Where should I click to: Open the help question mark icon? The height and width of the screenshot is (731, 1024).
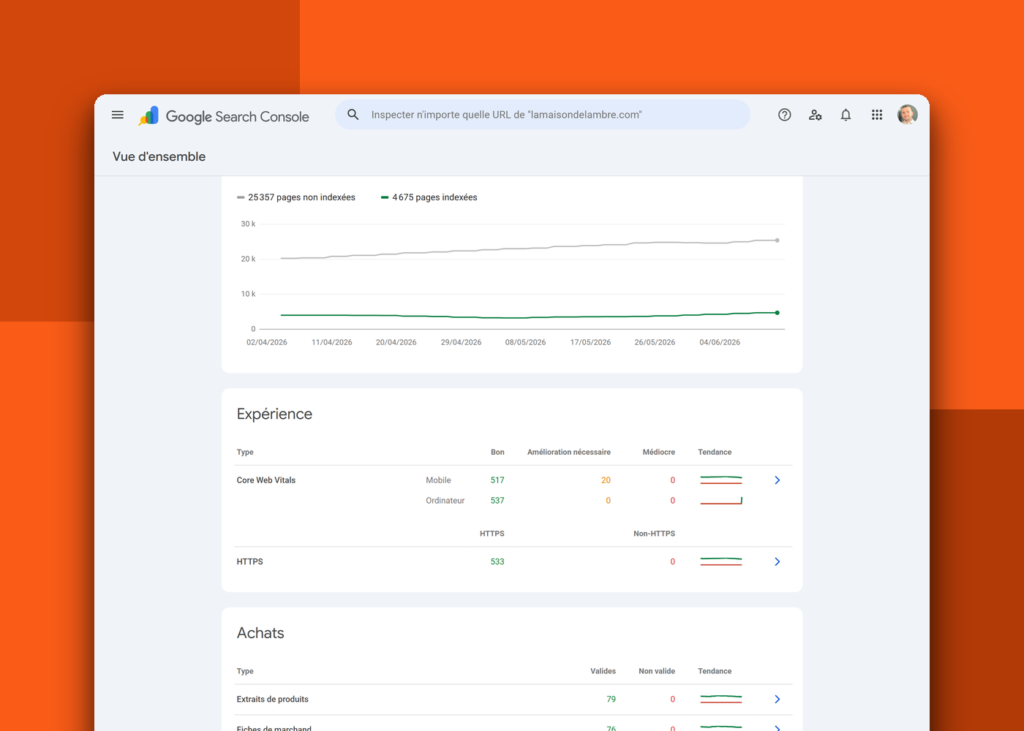pos(784,115)
